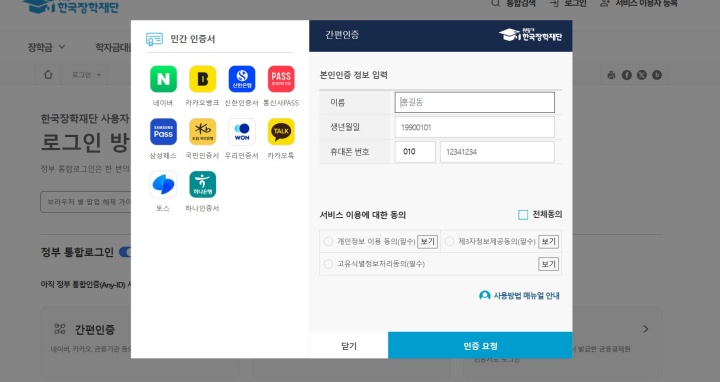This screenshot has width=720, height=382.
Task: Click the user manual guide person icon
Action: [484, 296]
